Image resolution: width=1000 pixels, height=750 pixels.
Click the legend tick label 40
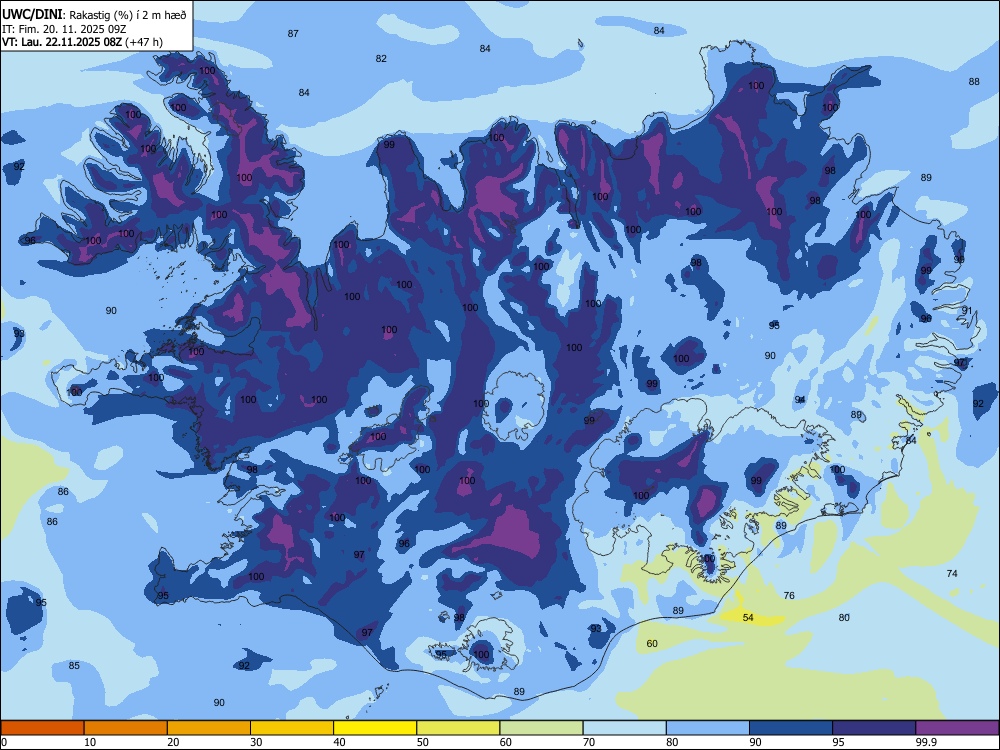[339, 742]
